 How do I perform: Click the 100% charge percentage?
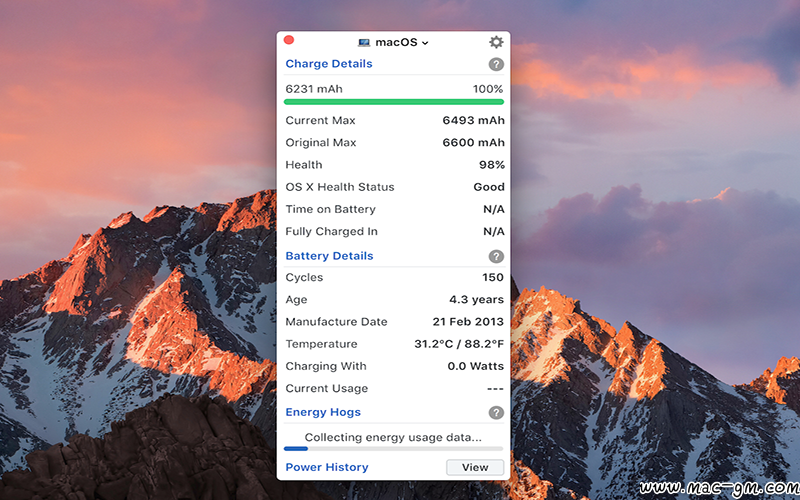pos(488,89)
